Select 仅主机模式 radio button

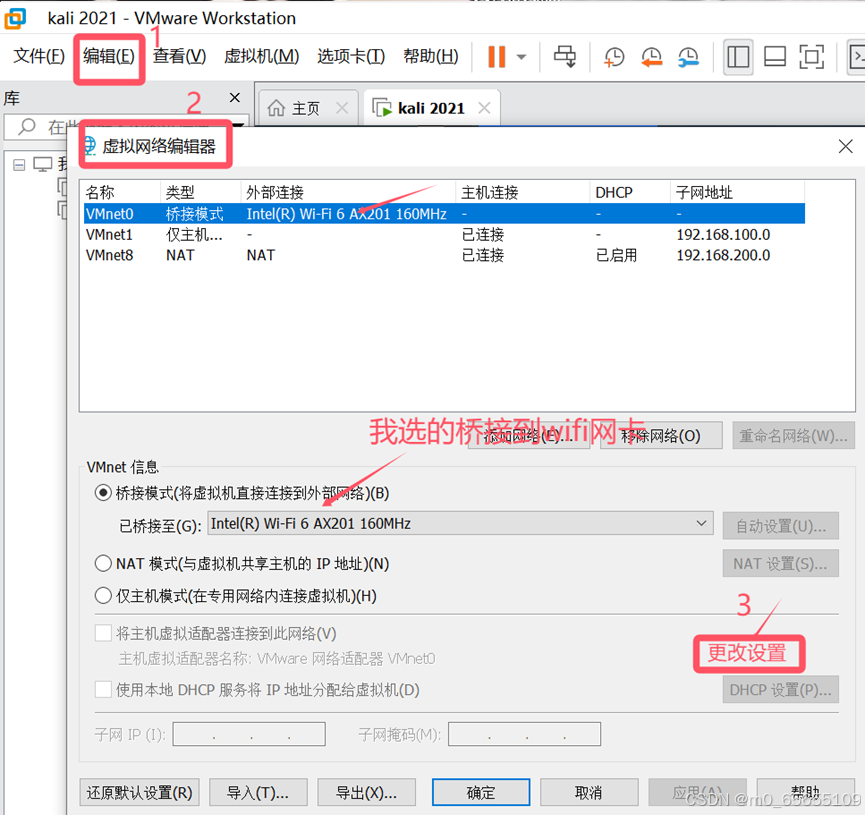coord(103,595)
